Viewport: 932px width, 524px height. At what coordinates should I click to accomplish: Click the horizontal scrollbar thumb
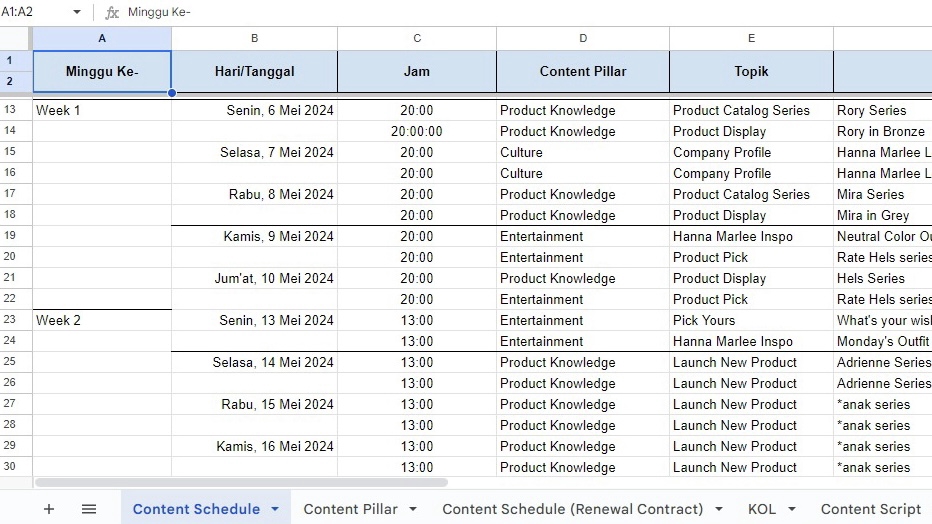point(241,482)
